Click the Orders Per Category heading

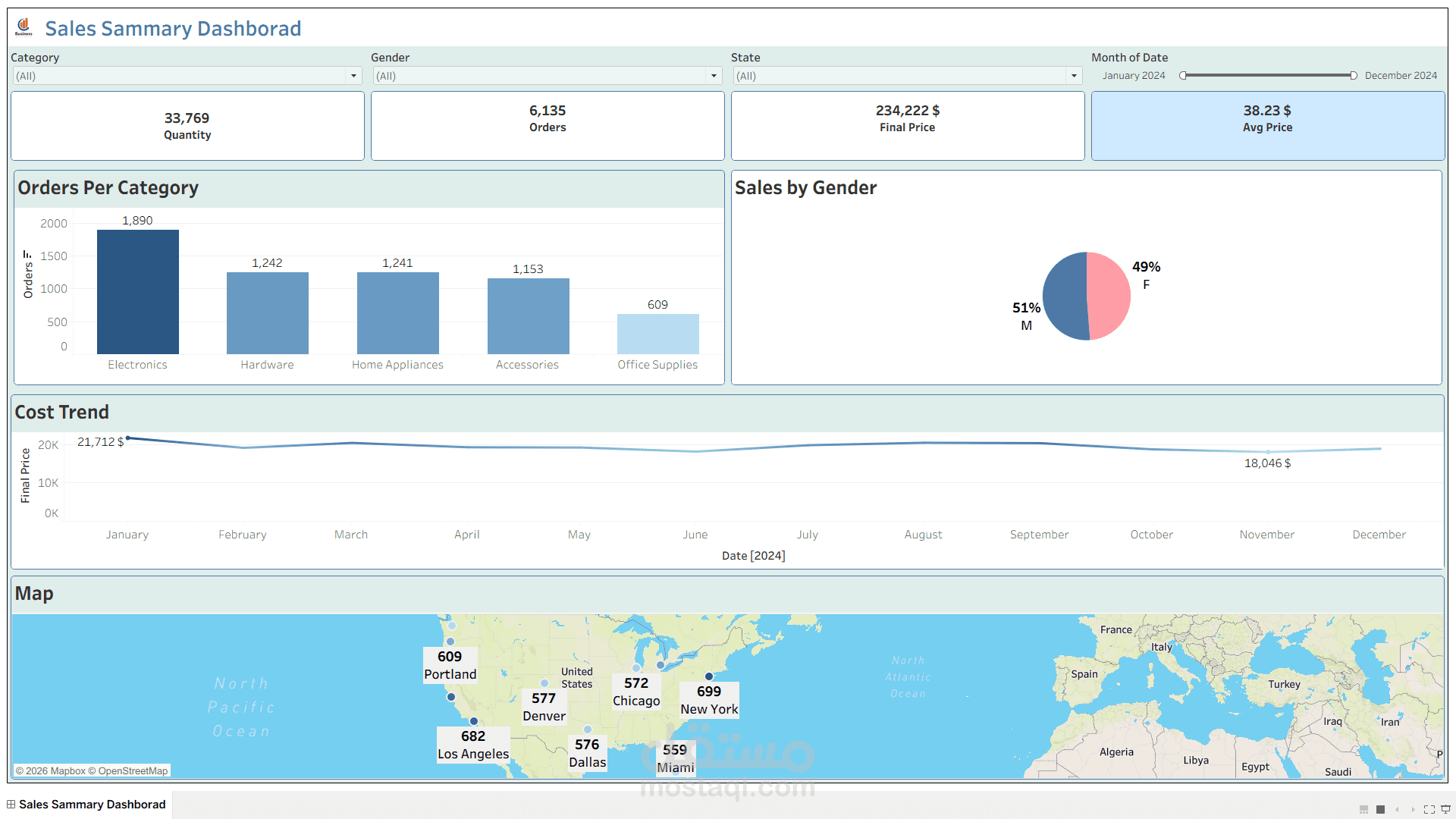pos(108,187)
